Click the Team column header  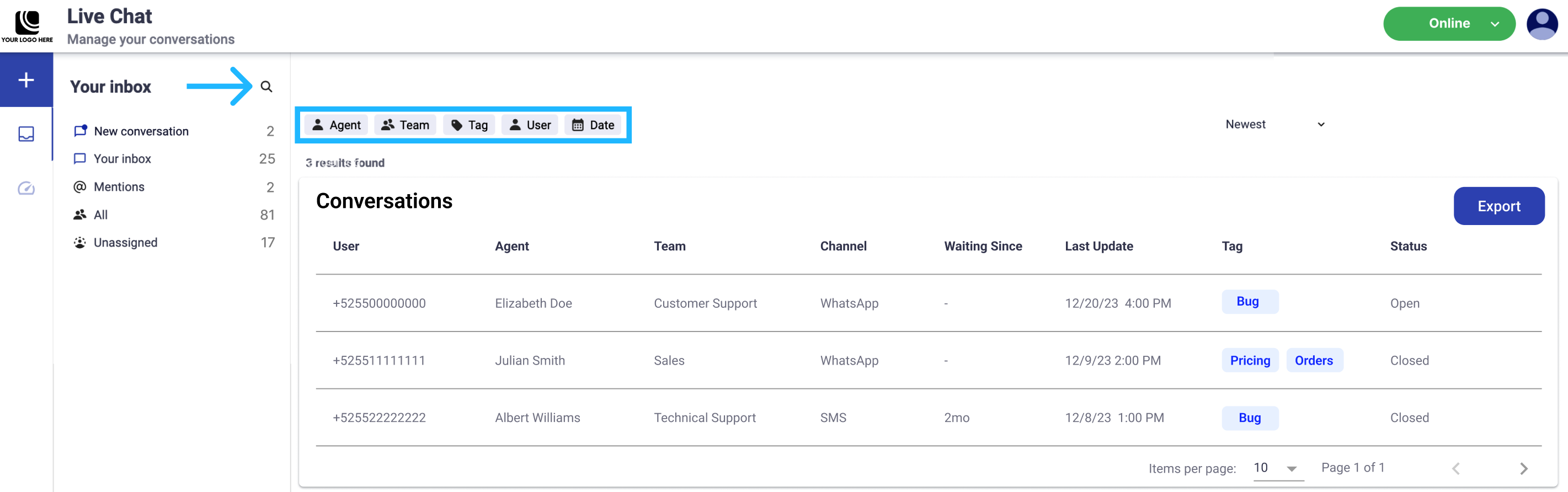(670, 247)
